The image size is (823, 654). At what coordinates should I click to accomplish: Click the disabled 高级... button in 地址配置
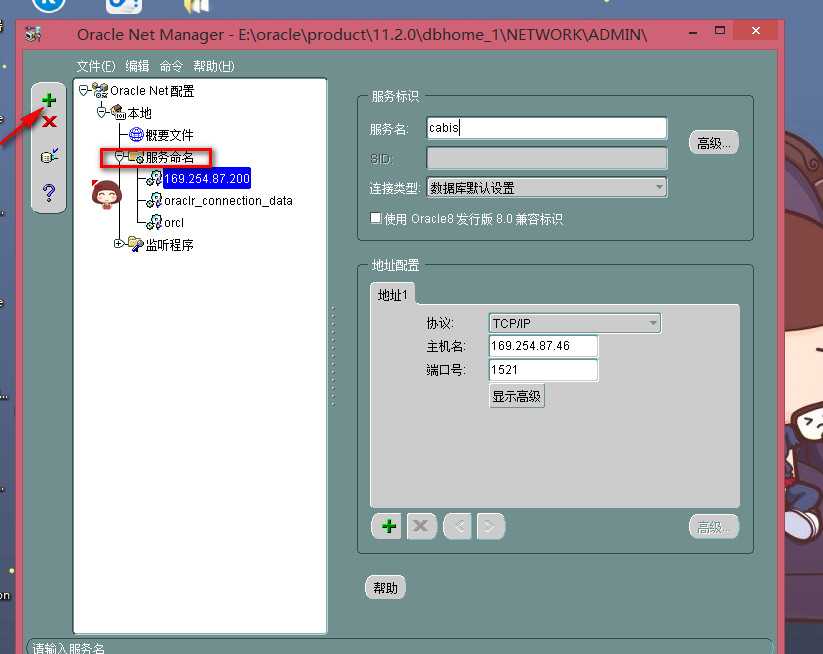[x=713, y=526]
